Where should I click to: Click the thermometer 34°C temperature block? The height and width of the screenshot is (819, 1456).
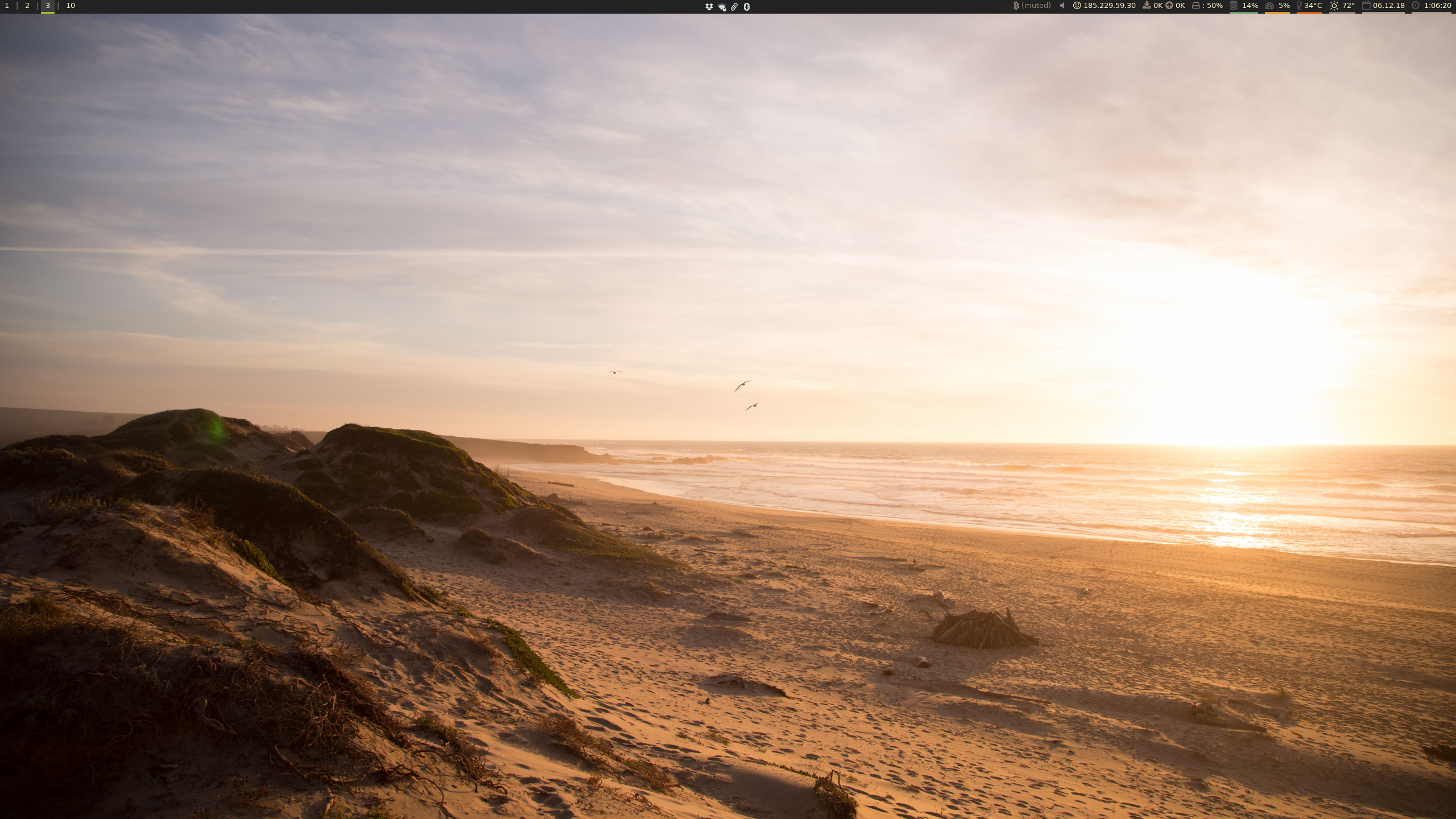(x=1309, y=6)
